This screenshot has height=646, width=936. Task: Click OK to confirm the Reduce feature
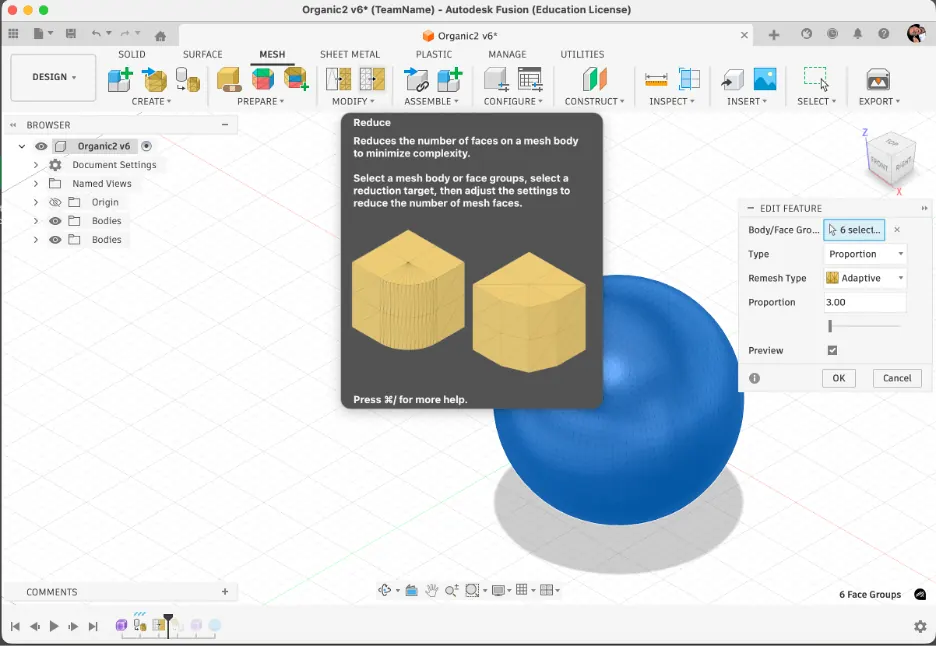pos(838,378)
